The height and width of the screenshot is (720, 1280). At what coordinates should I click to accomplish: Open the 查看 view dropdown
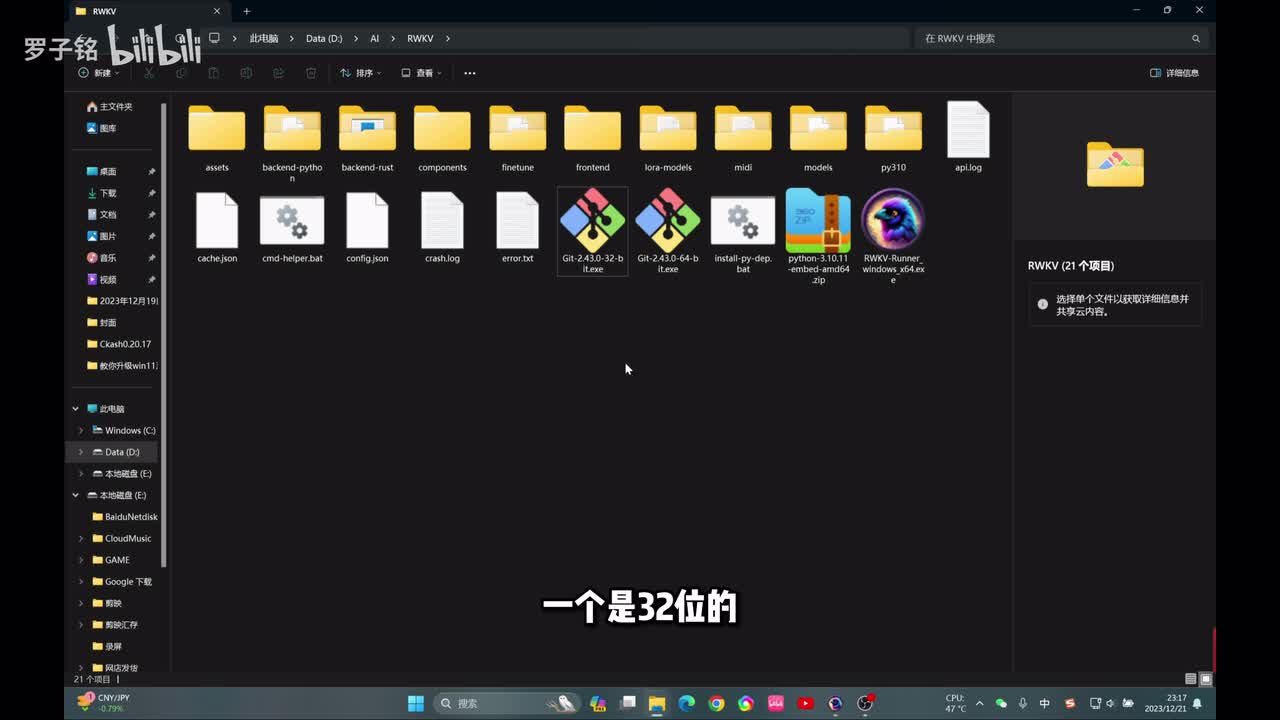coord(420,73)
